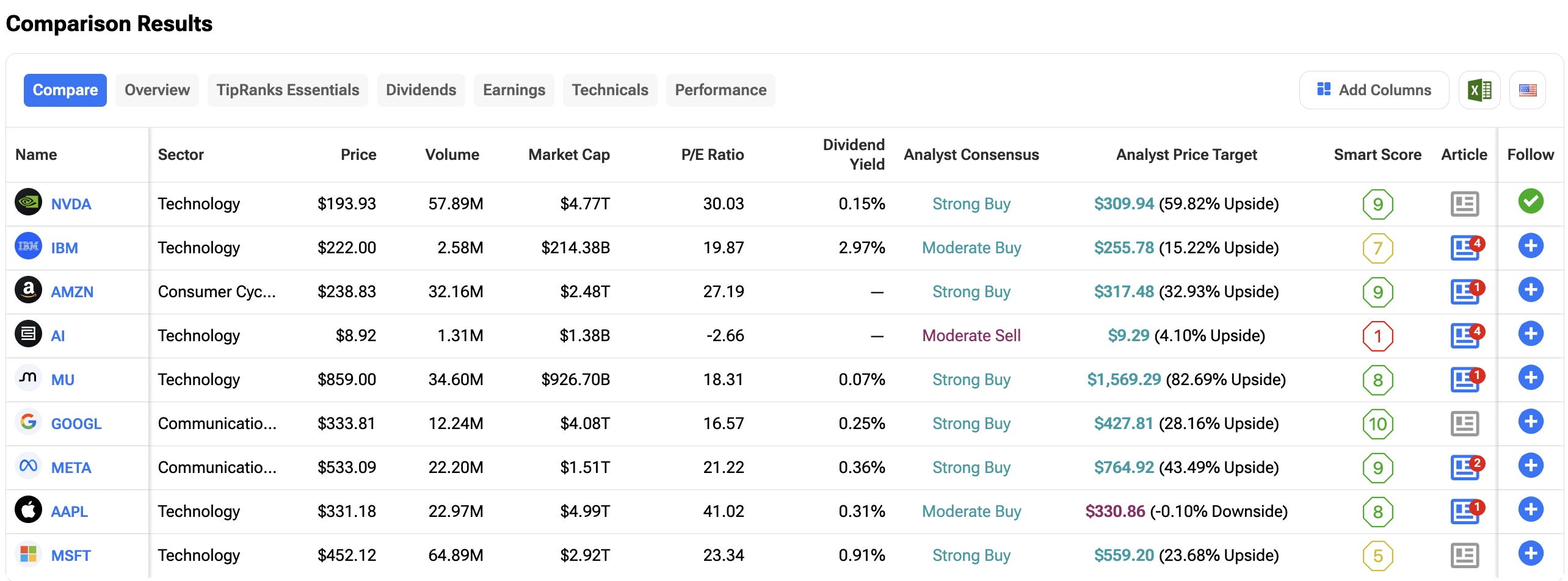Click the IBM company logo

click(28, 246)
